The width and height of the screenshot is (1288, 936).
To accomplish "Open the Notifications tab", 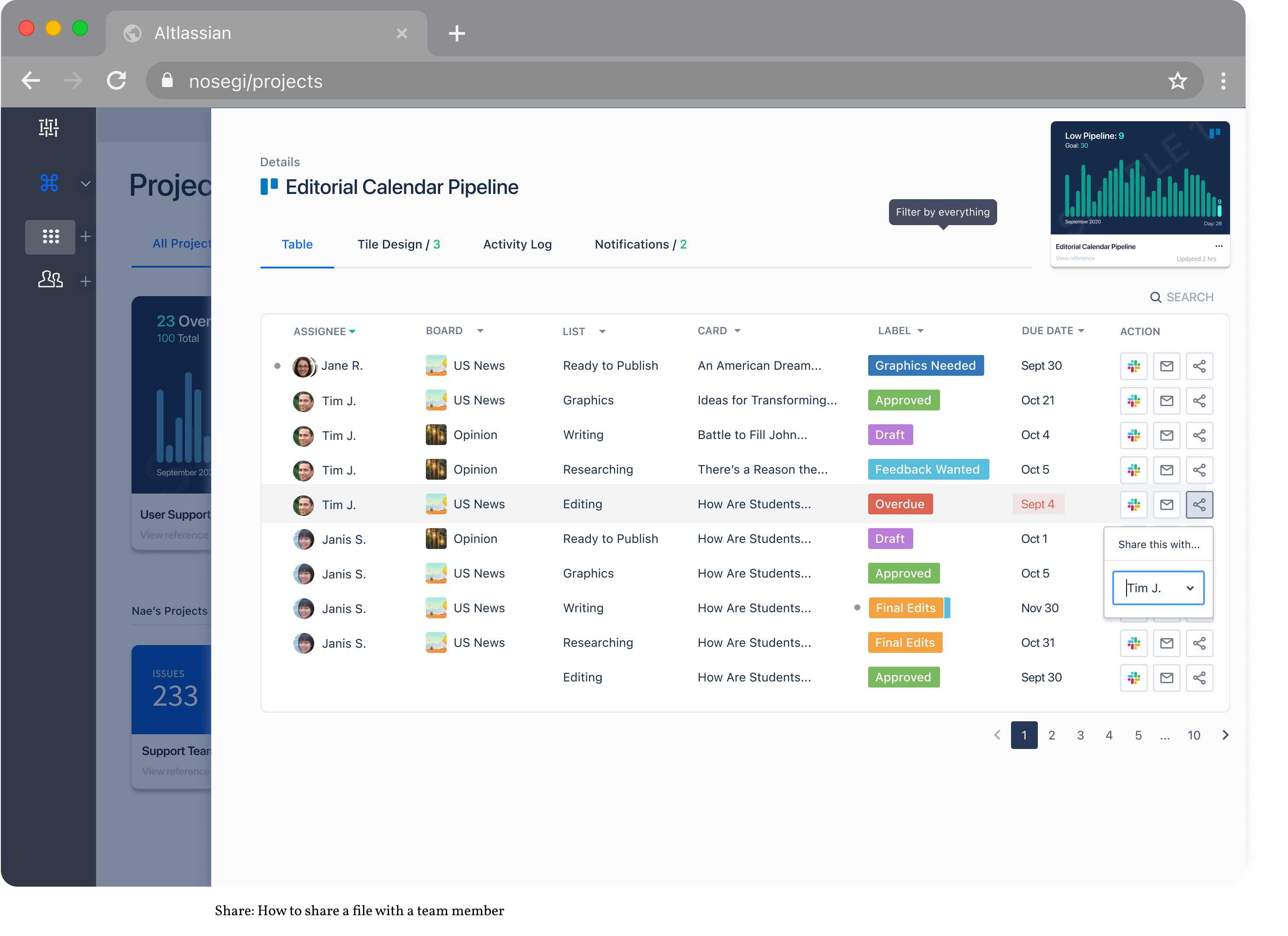I will pos(641,244).
